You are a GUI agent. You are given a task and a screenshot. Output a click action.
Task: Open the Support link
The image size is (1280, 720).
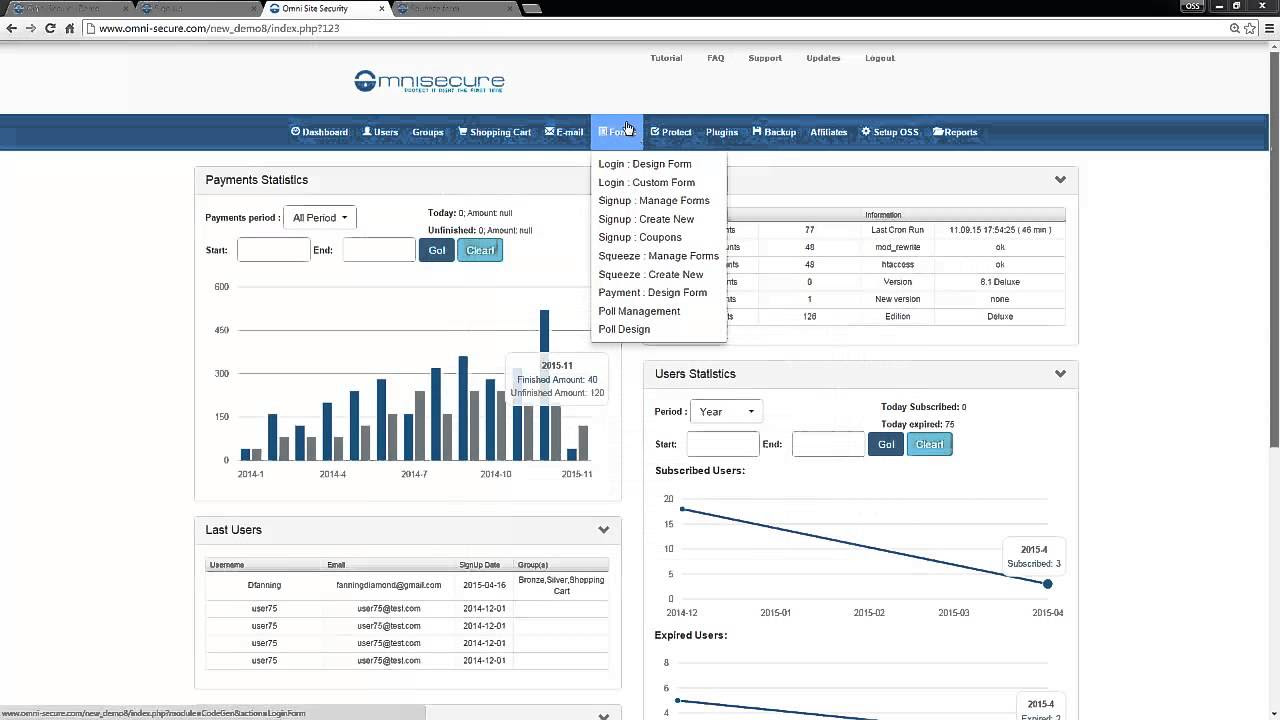pyautogui.click(x=765, y=58)
